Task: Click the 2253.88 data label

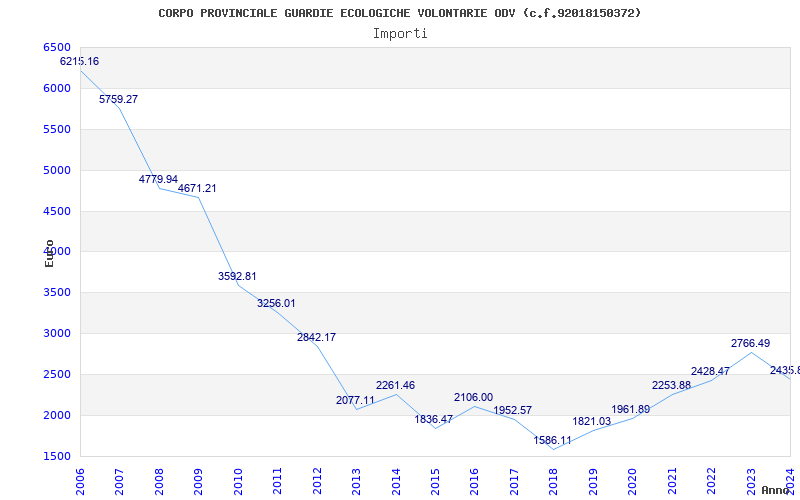Action: click(671, 385)
